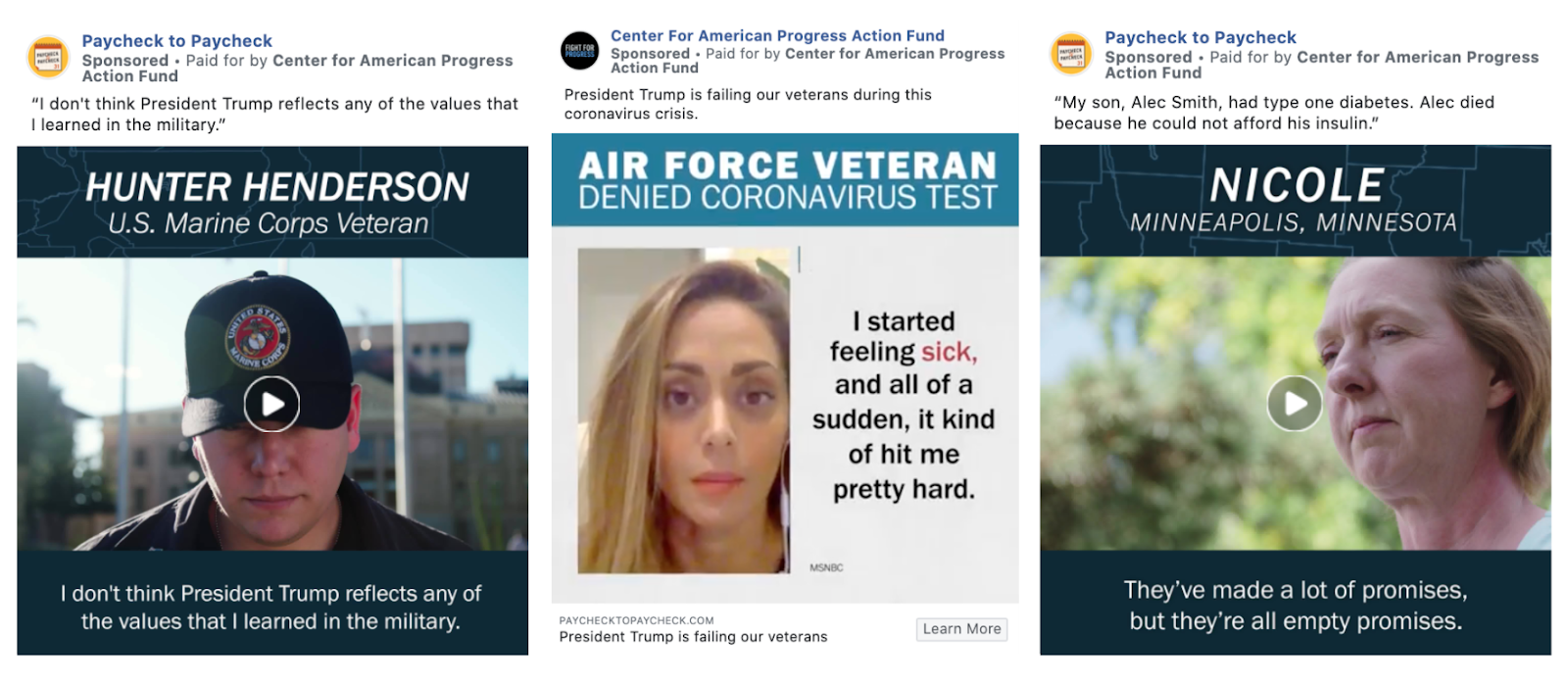Play the Hunter Henderson video
This screenshot has height=683, width=1568.
click(271, 404)
